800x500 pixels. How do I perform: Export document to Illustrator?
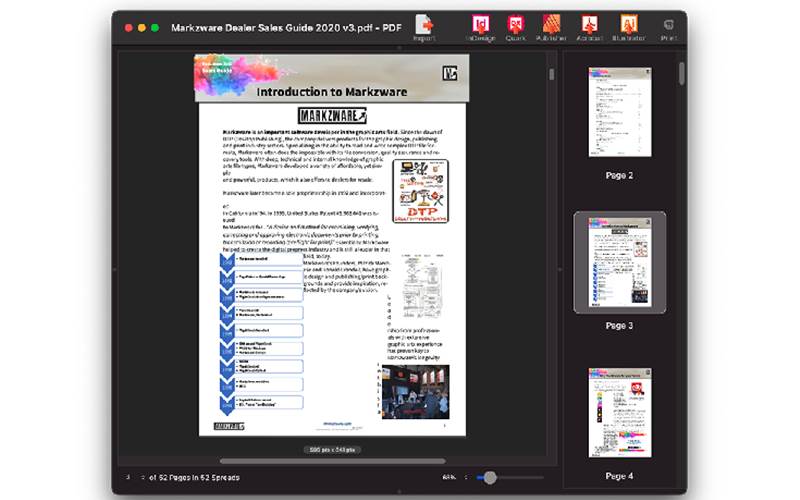point(629,25)
